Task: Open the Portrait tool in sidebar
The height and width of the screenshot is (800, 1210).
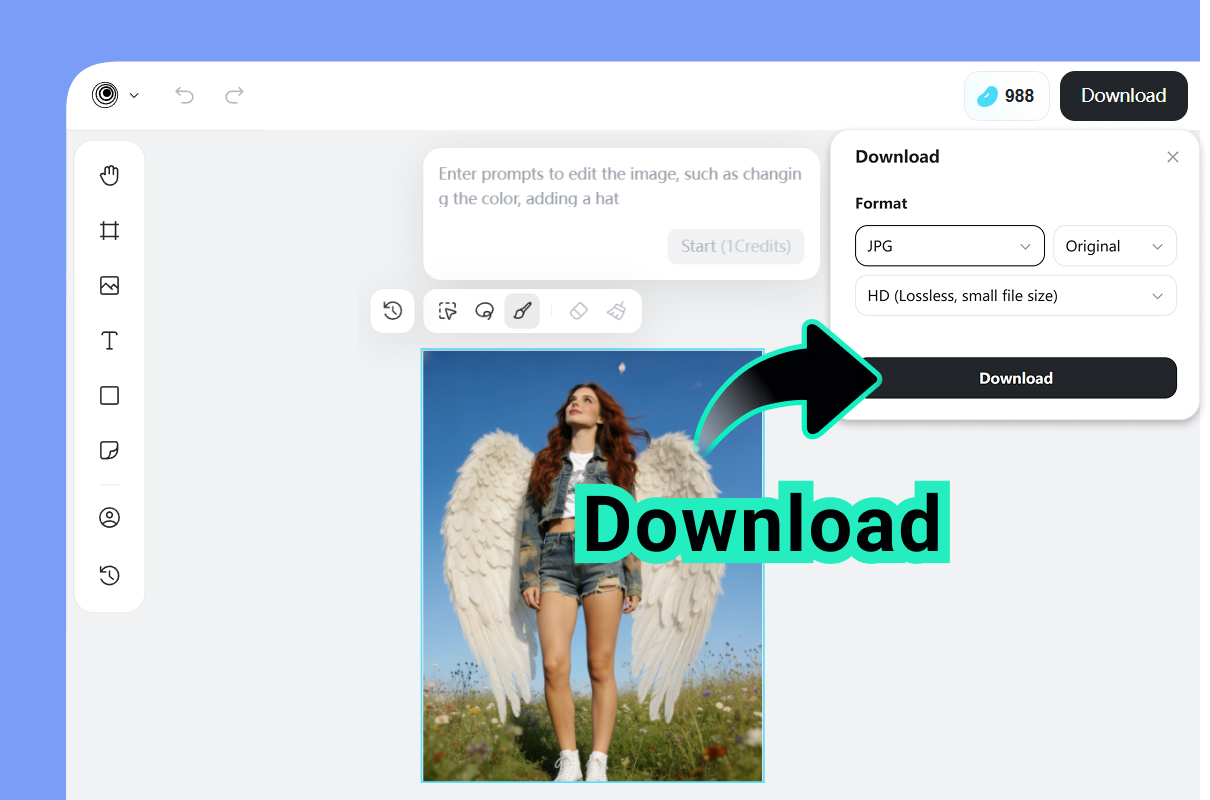Action: [109, 517]
